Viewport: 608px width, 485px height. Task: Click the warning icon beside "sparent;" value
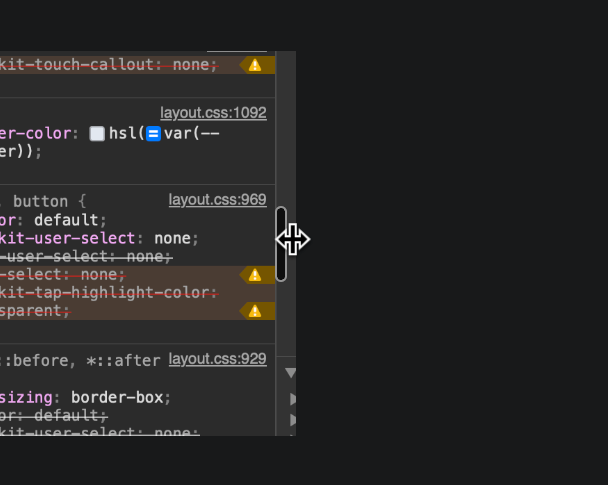point(255,311)
